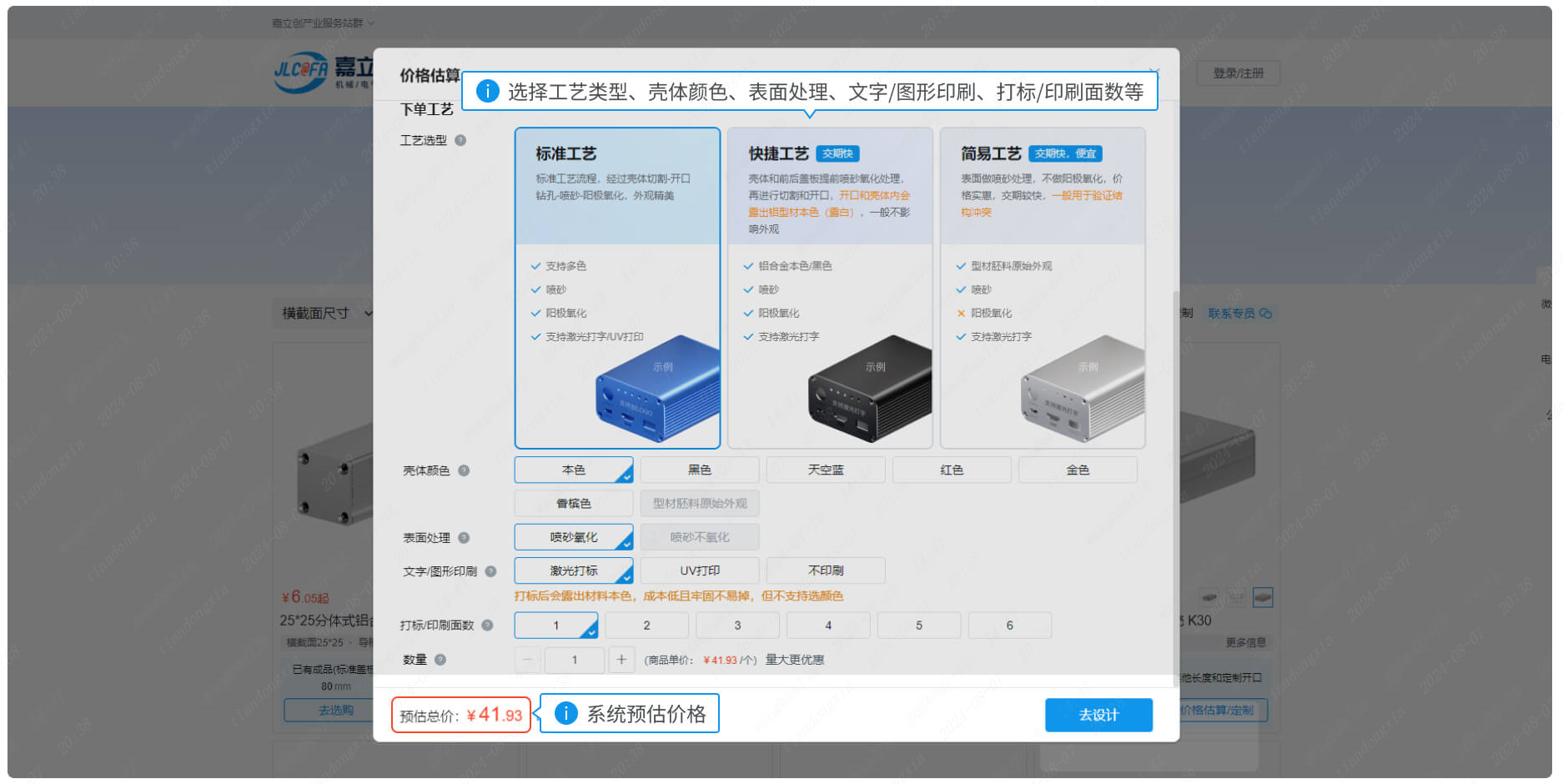Click the 联系专员 link
This screenshot has height=784, width=1563.
click(x=1231, y=314)
